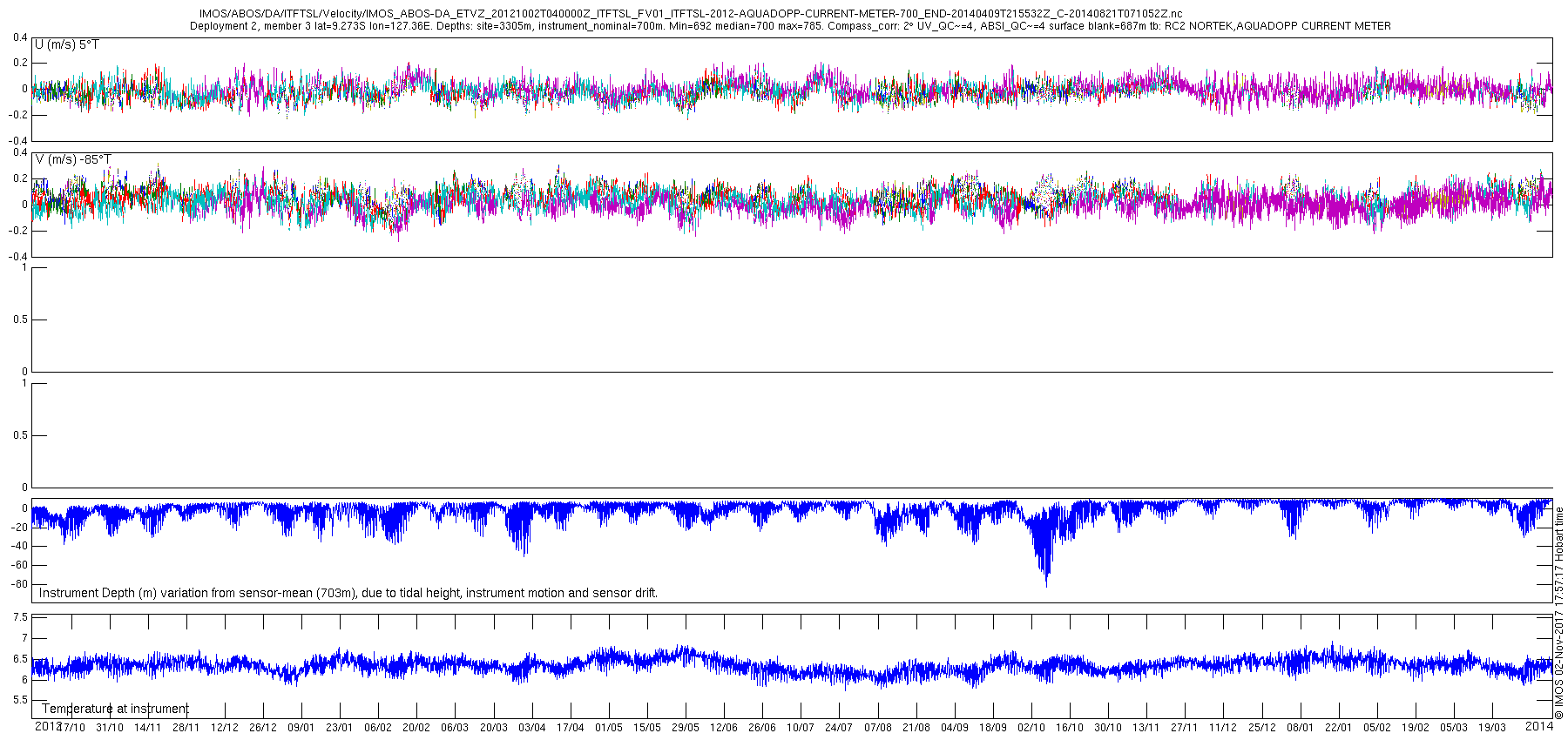Image resolution: width=1568 pixels, height=740 pixels.
Task: Click the '18/09' date tick label
Action: coord(993,728)
